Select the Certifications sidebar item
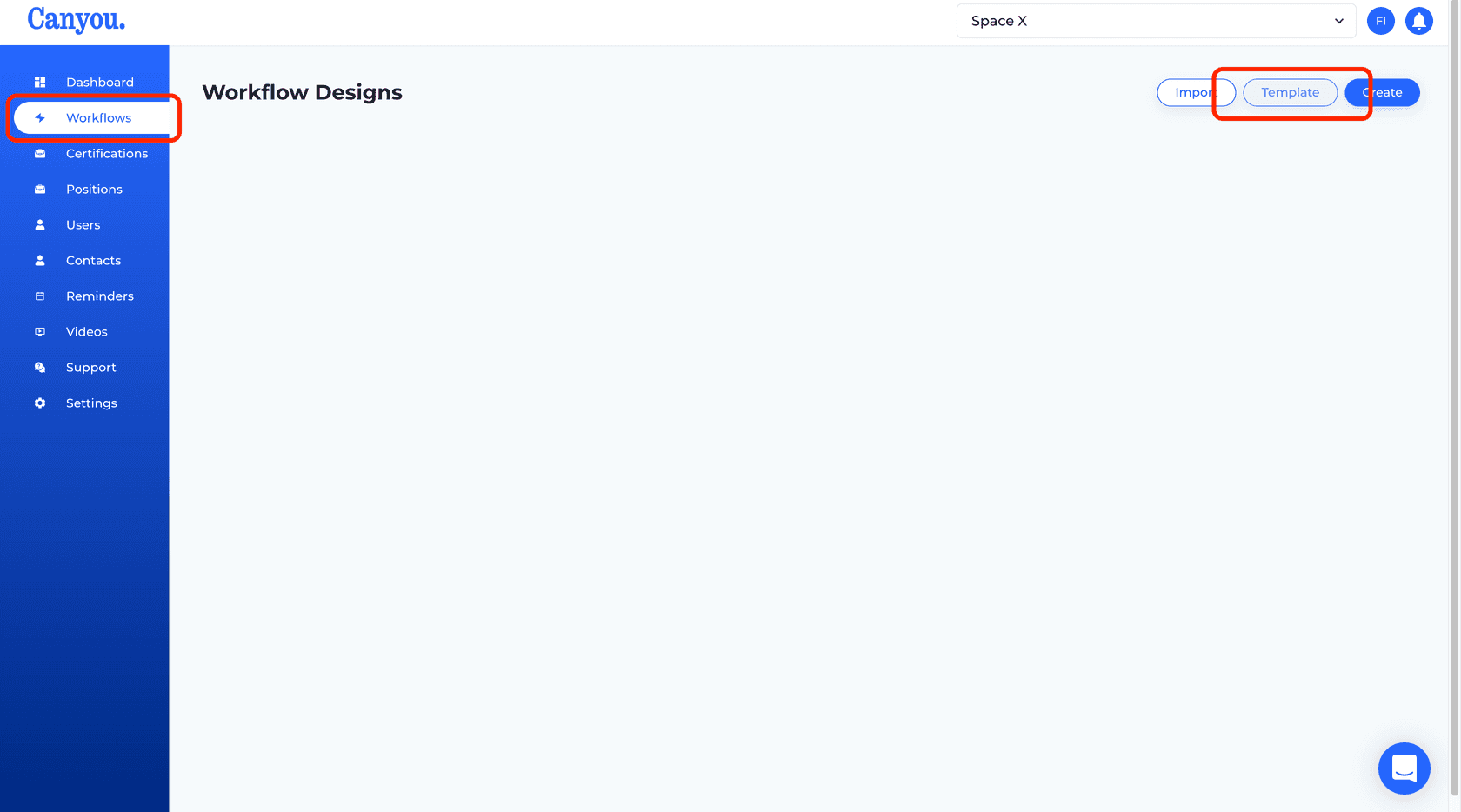Viewport: 1461px width, 812px height. tap(106, 154)
